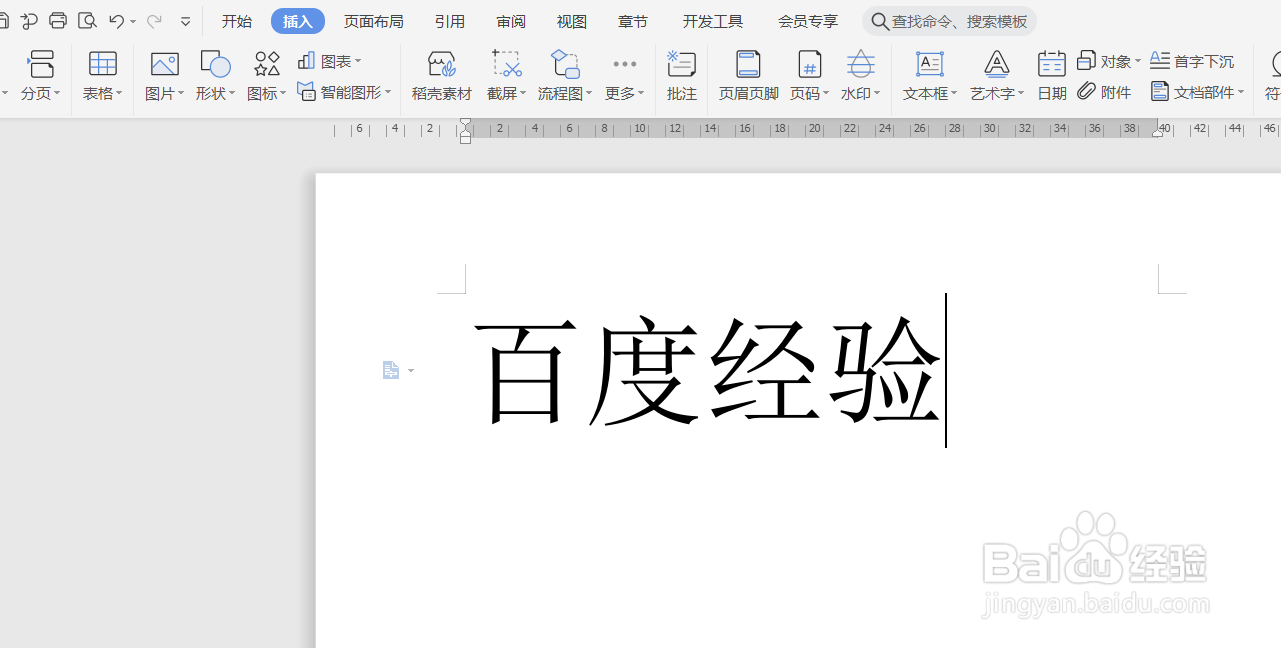
Task: Expand the 图片 dropdown arrow
Action: tap(181, 93)
